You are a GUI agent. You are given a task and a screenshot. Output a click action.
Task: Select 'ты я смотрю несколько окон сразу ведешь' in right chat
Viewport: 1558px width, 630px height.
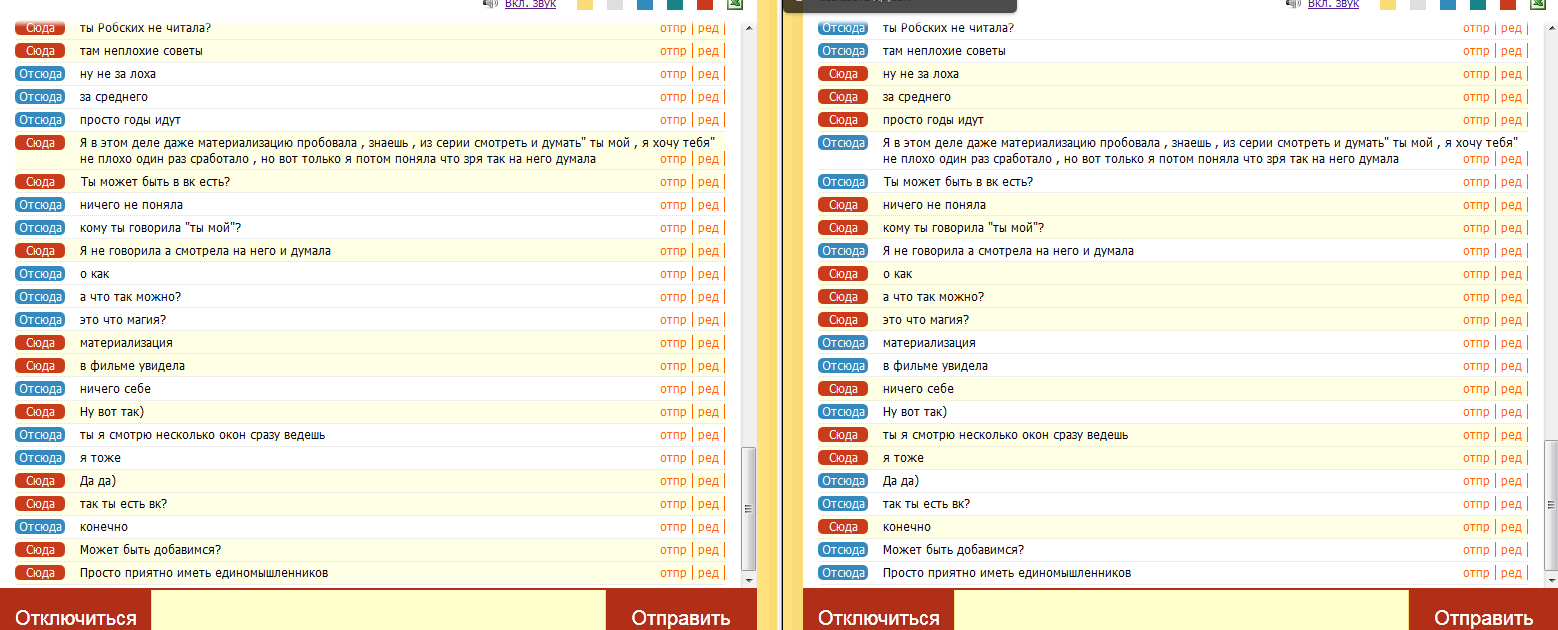[1005, 435]
